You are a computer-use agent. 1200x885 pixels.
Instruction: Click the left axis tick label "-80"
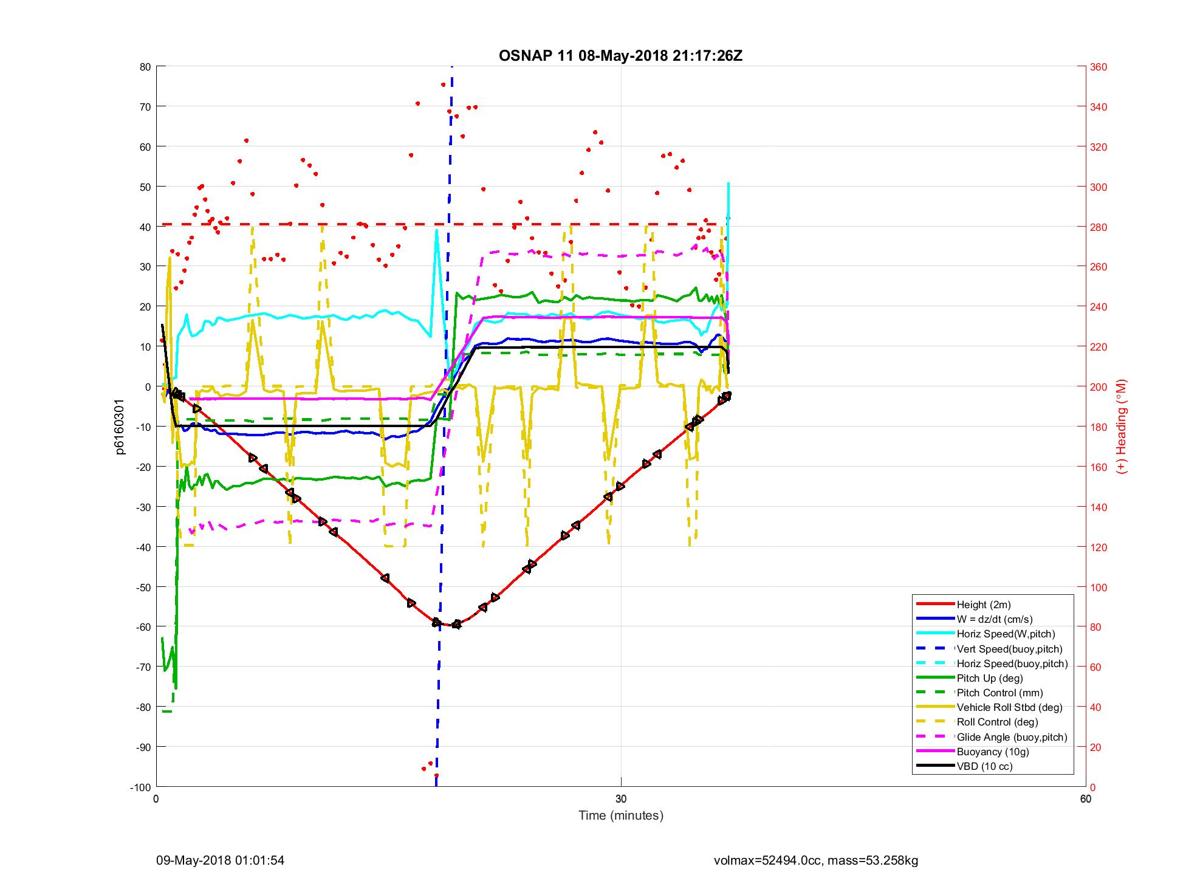(142, 707)
